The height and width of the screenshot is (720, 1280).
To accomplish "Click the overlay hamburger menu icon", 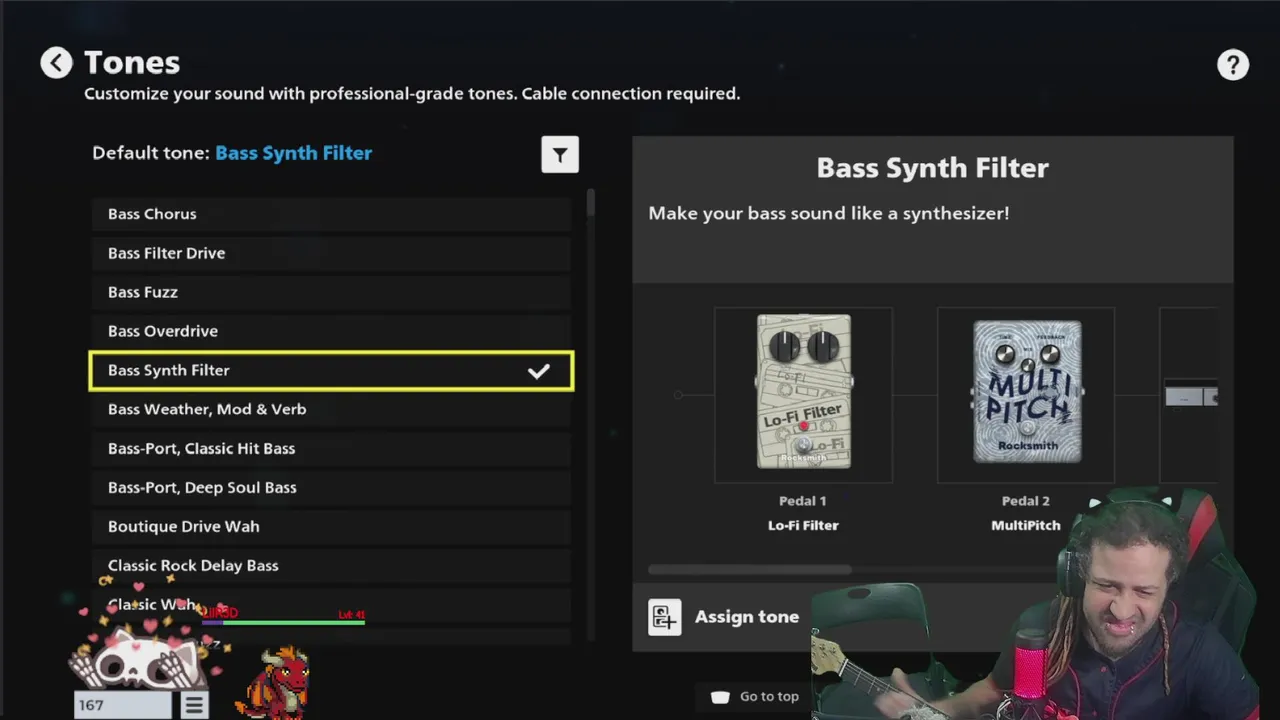I will [194, 705].
